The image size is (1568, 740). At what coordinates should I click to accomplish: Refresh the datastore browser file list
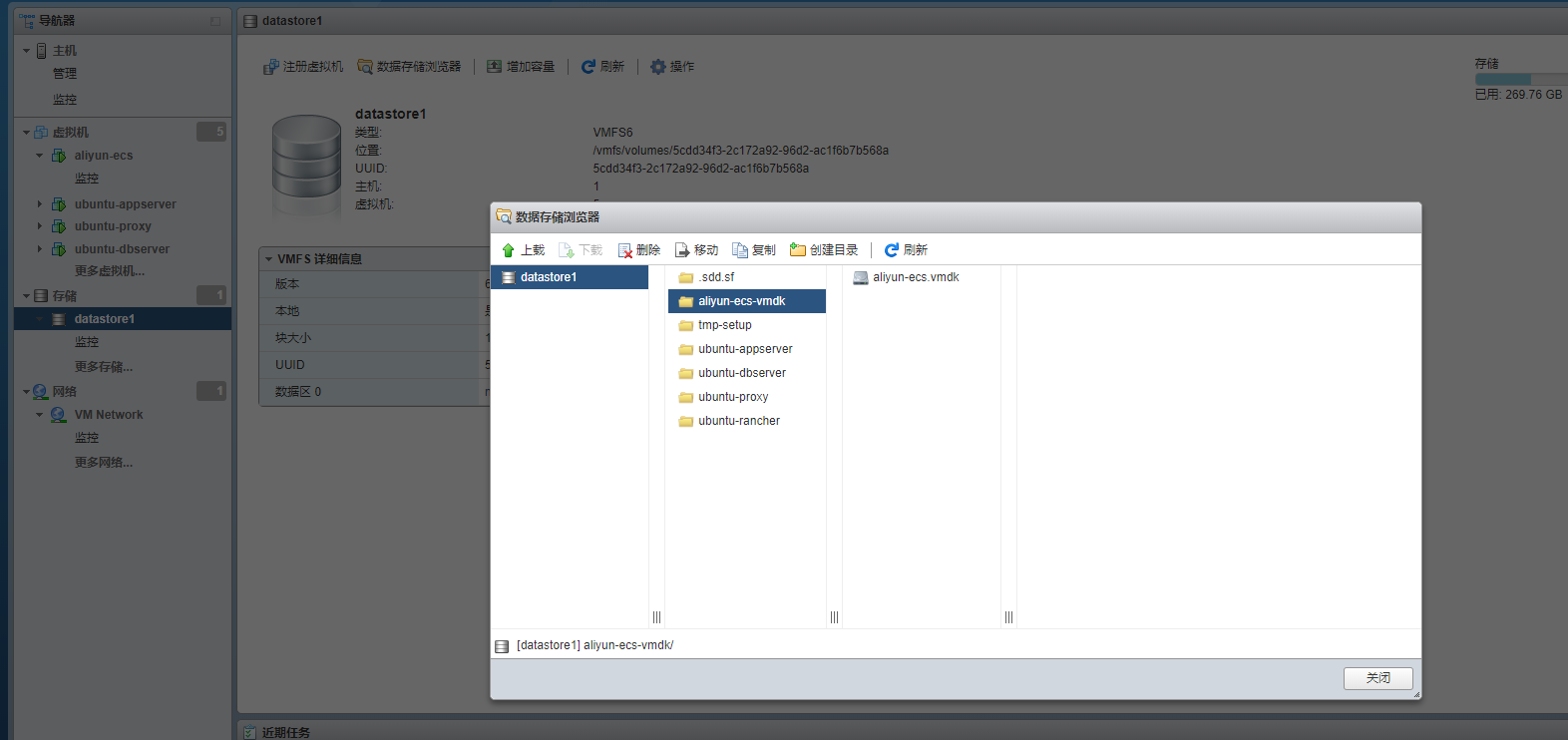tap(892, 250)
